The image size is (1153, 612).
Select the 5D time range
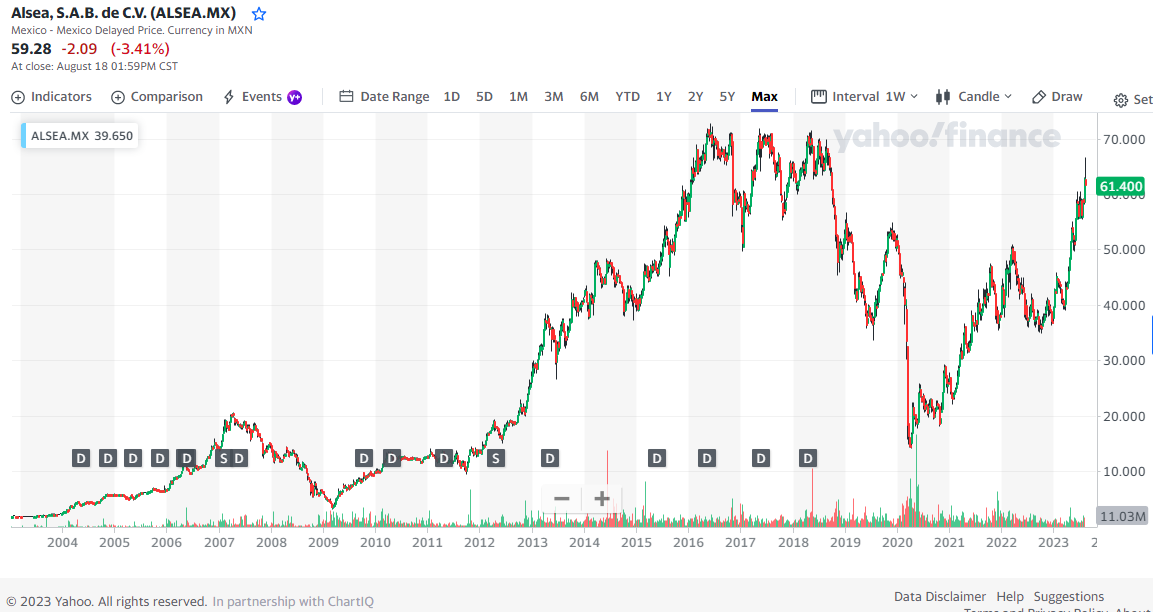[484, 96]
